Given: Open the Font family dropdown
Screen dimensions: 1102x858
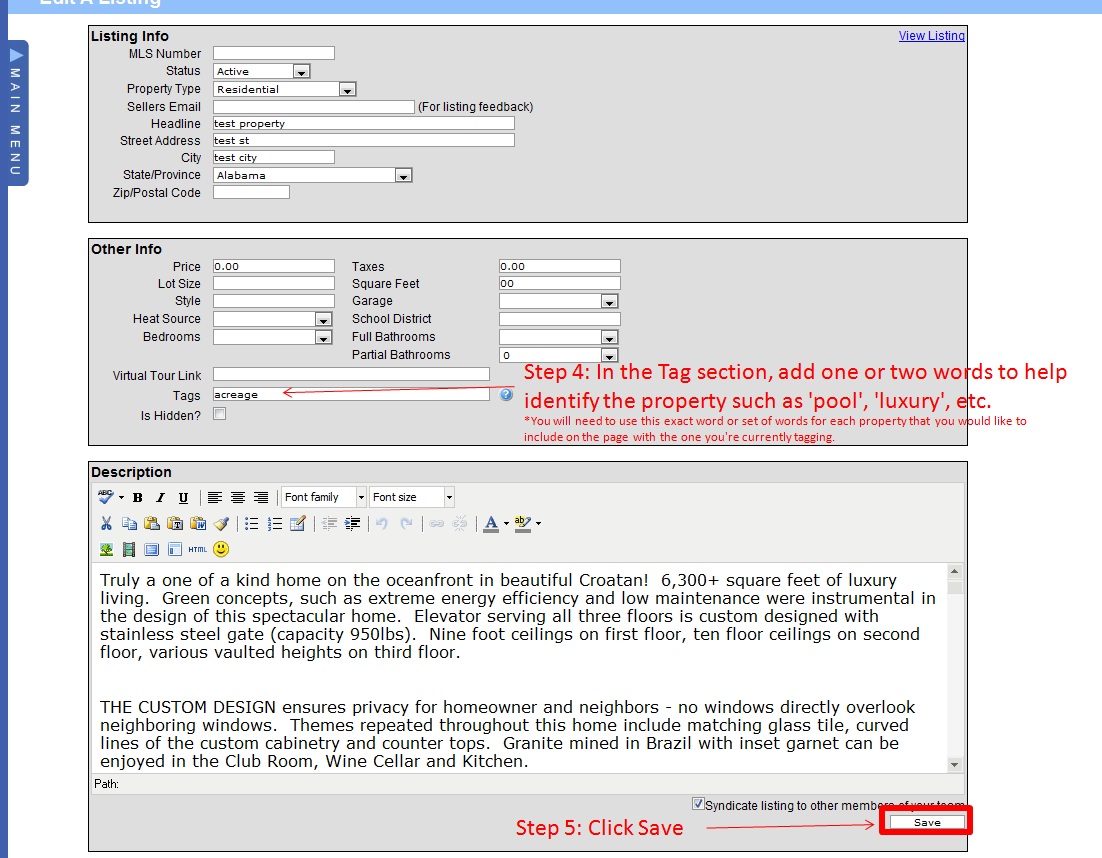Looking at the screenshot, I should tap(324, 498).
